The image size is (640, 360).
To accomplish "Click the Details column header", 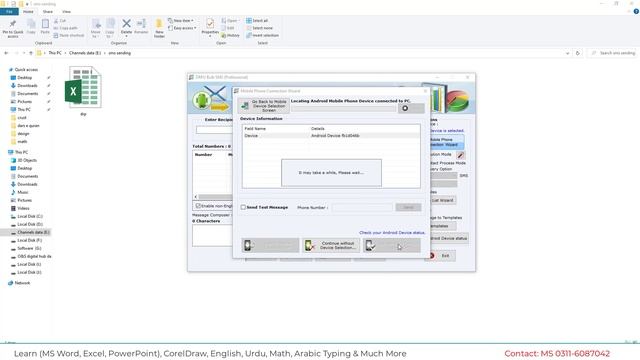I will coord(318,129).
